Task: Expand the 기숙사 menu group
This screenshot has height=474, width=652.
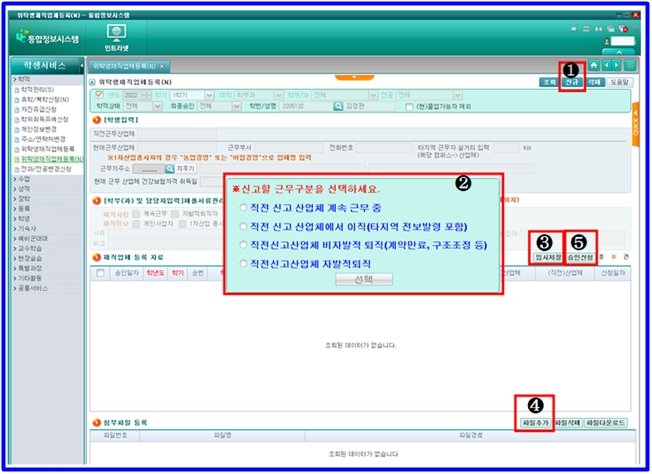Action: tap(25, 228)
